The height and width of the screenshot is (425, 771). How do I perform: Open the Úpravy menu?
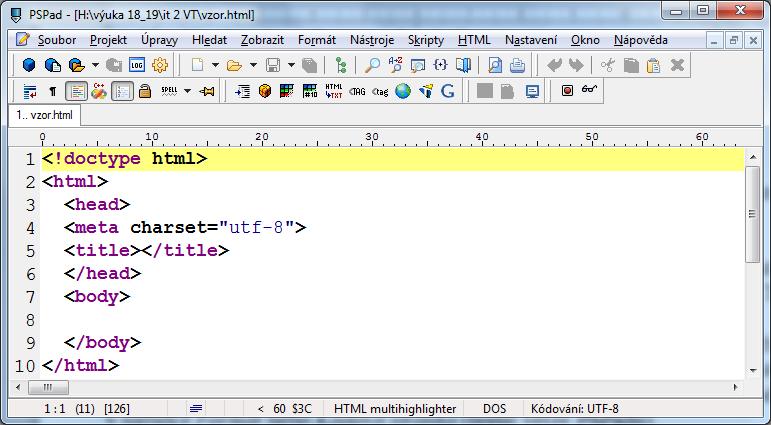(x=159, y=40)
